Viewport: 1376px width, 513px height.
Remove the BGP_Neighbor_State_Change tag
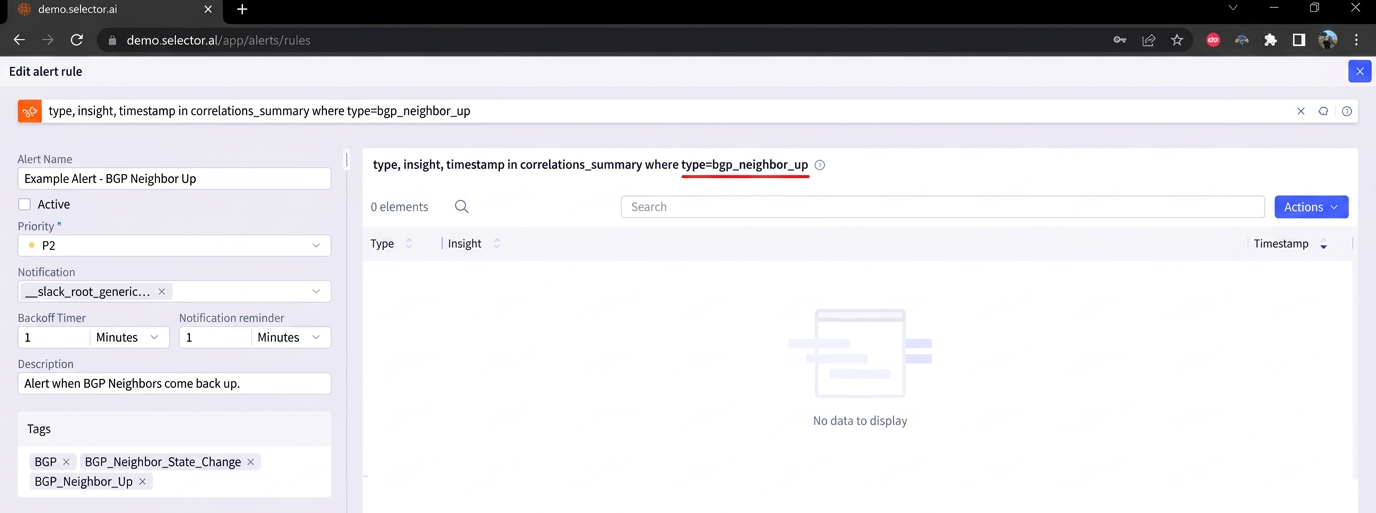pos(251,462)
